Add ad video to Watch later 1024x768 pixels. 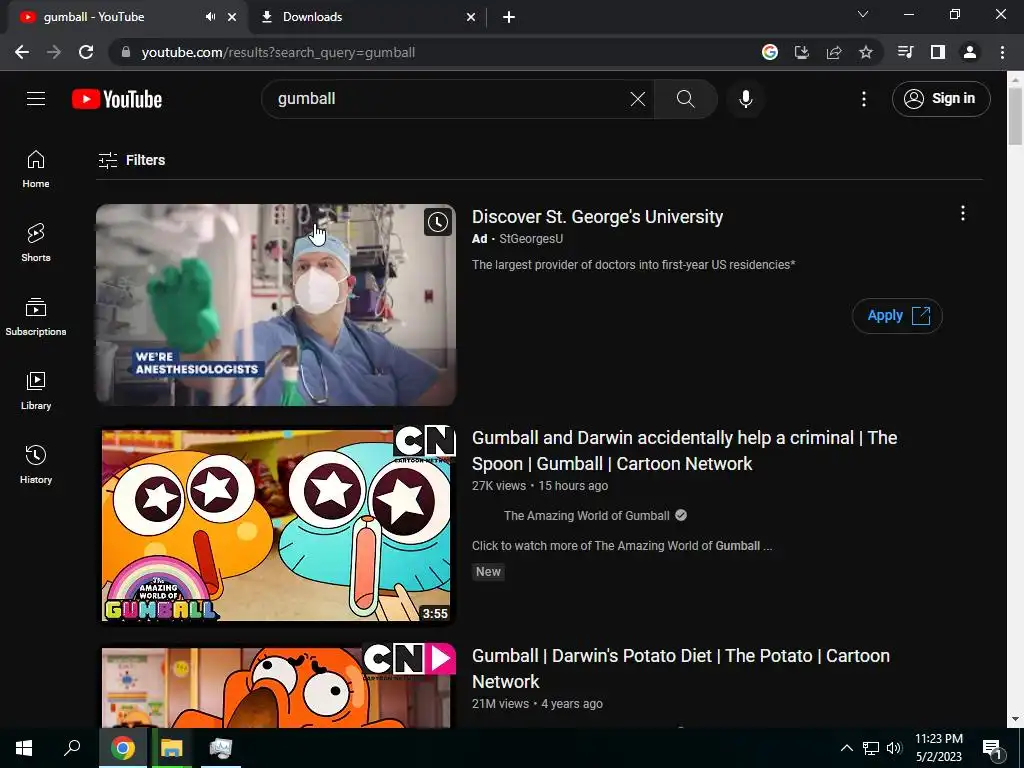[438, 222]
